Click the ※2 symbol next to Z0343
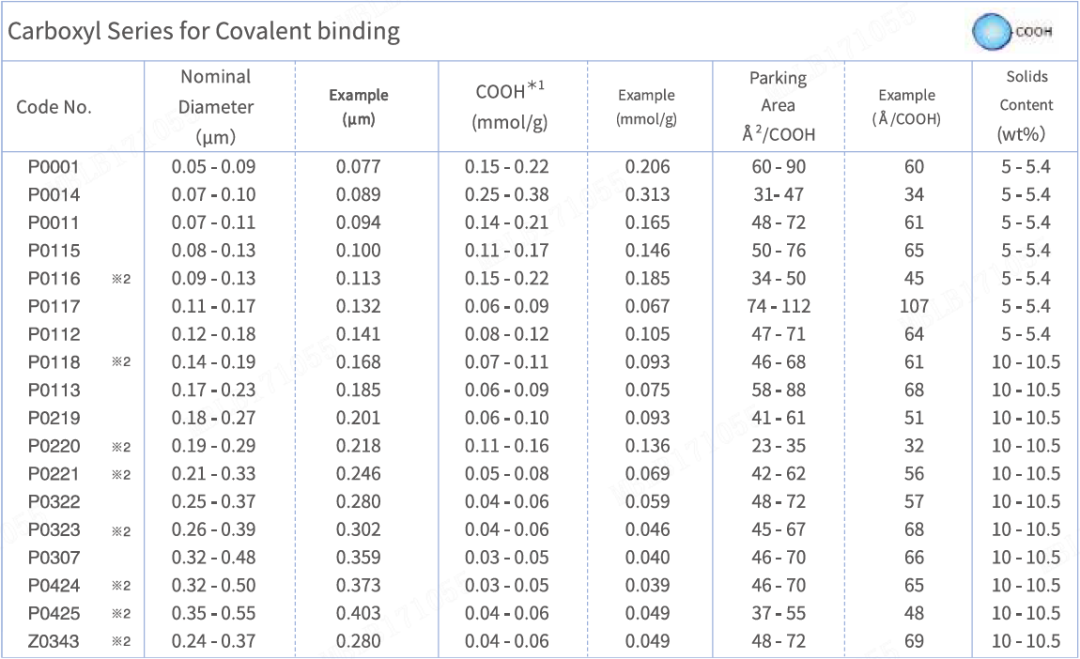The image size is (1080, 659). (121, 642)
